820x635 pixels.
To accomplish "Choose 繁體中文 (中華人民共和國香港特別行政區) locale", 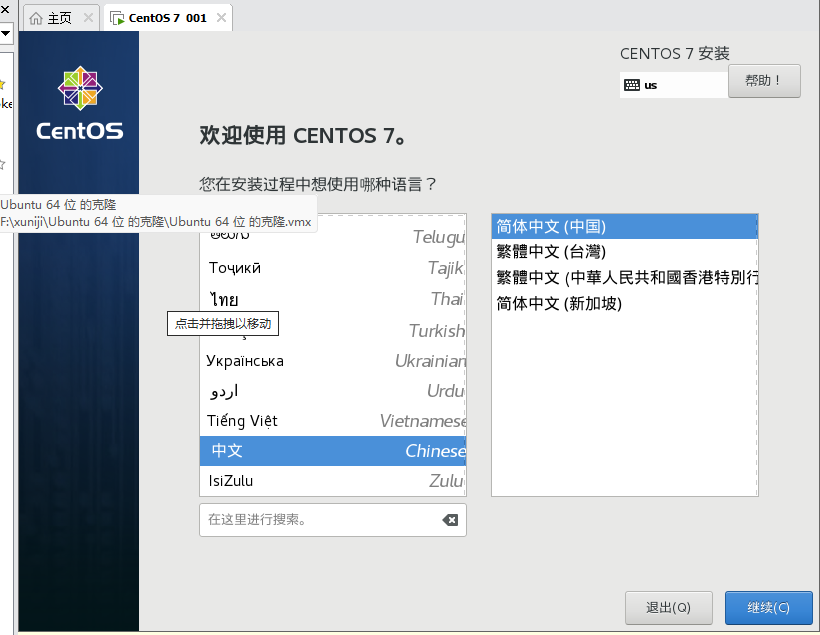I will tap(624, 277).
